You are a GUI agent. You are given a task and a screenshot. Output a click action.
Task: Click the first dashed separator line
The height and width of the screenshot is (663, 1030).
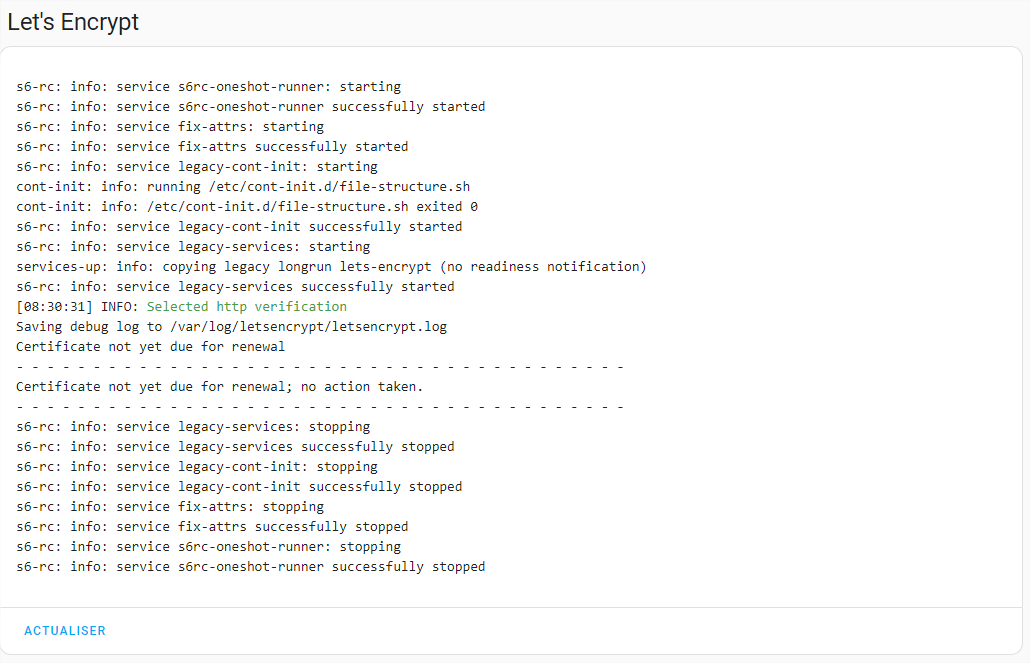click(x=320, y=367)
